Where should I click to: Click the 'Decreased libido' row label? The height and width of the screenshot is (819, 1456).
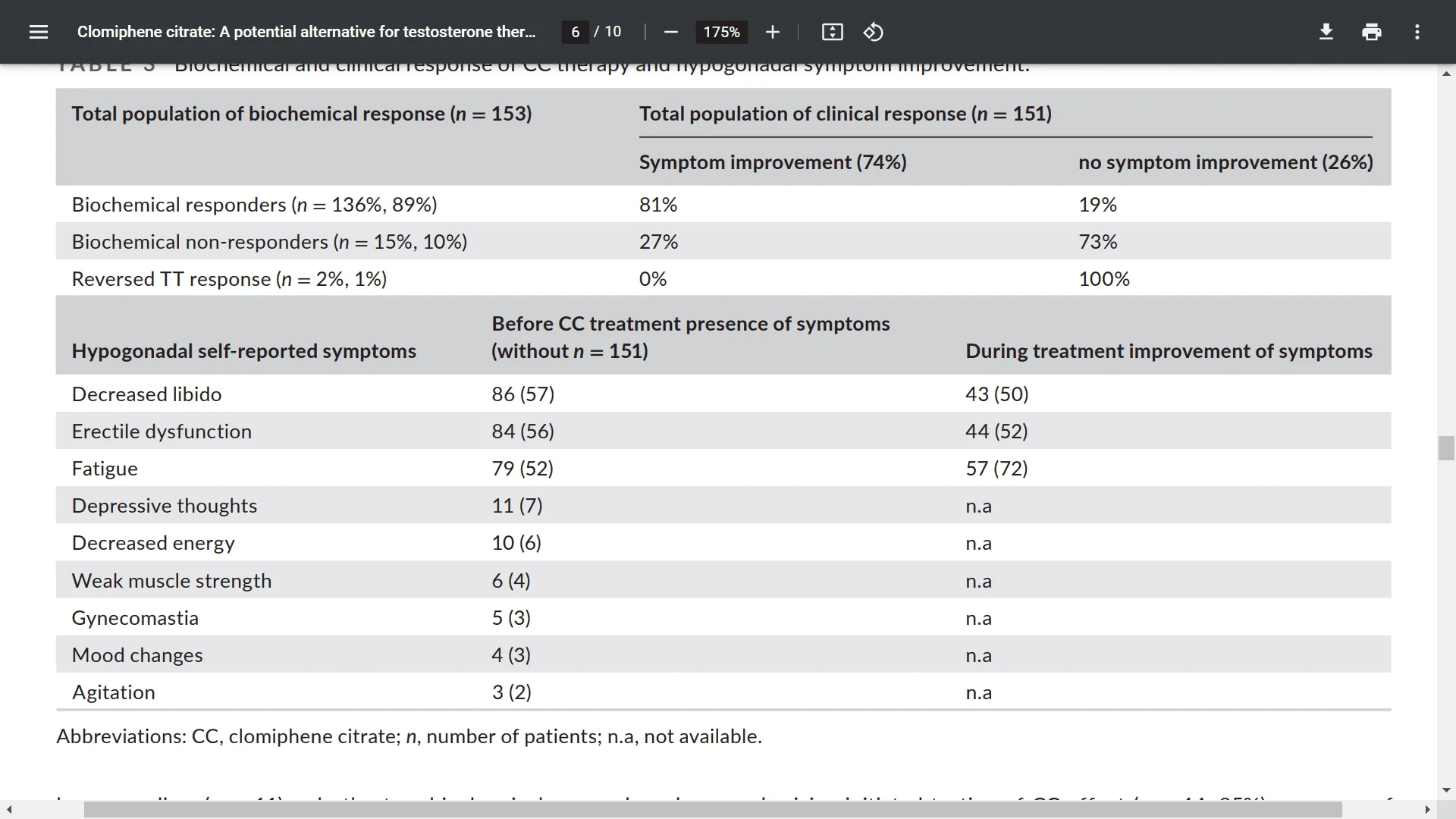pyautogui.click(x=146, y=394)
